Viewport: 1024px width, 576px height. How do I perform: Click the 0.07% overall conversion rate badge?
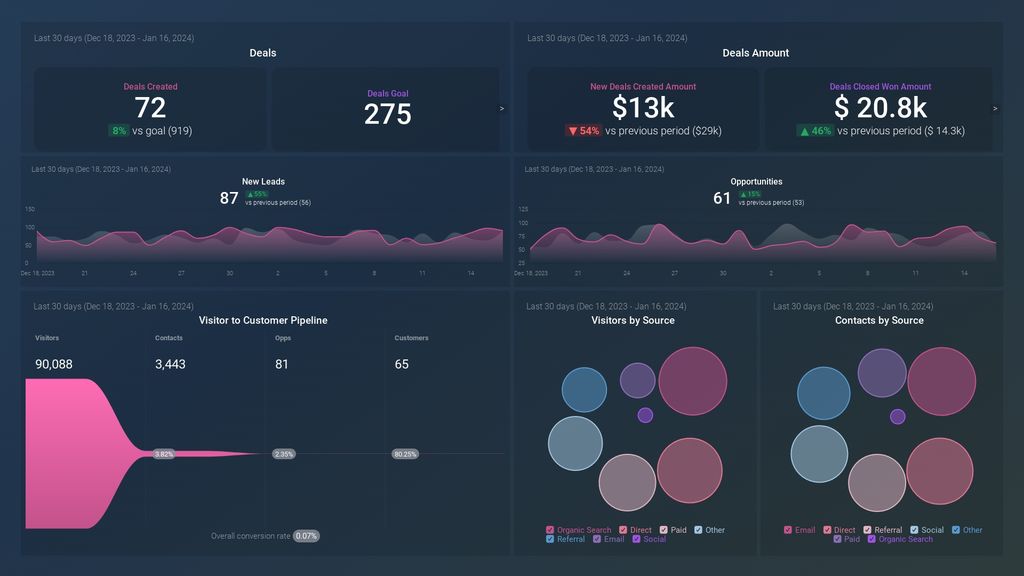307,536
